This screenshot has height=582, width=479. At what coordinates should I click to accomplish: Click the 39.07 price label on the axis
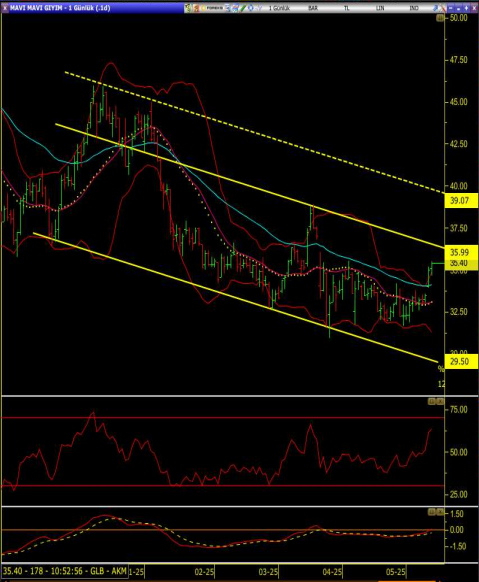[x=460, y=201]
